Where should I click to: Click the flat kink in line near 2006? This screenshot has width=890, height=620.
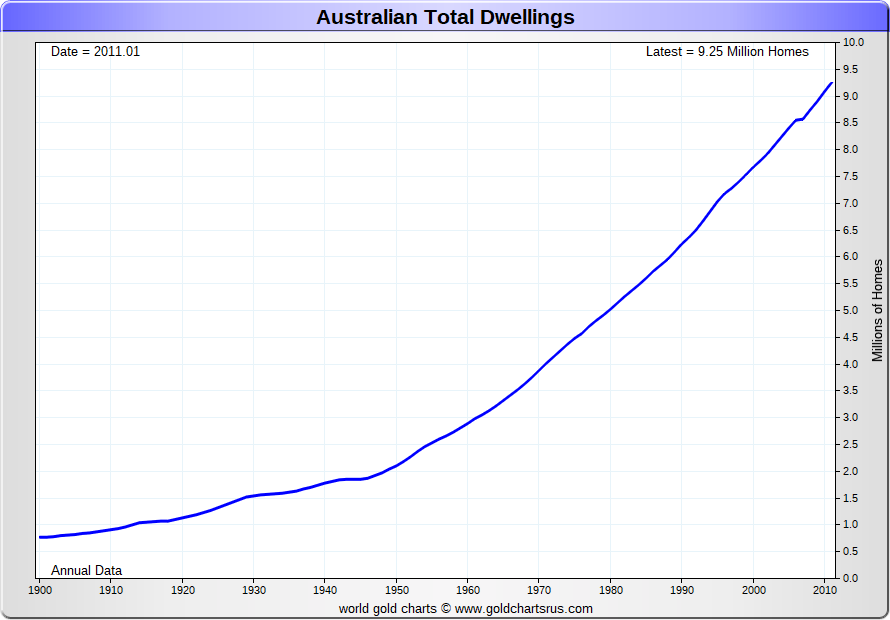tap(799, 120)
